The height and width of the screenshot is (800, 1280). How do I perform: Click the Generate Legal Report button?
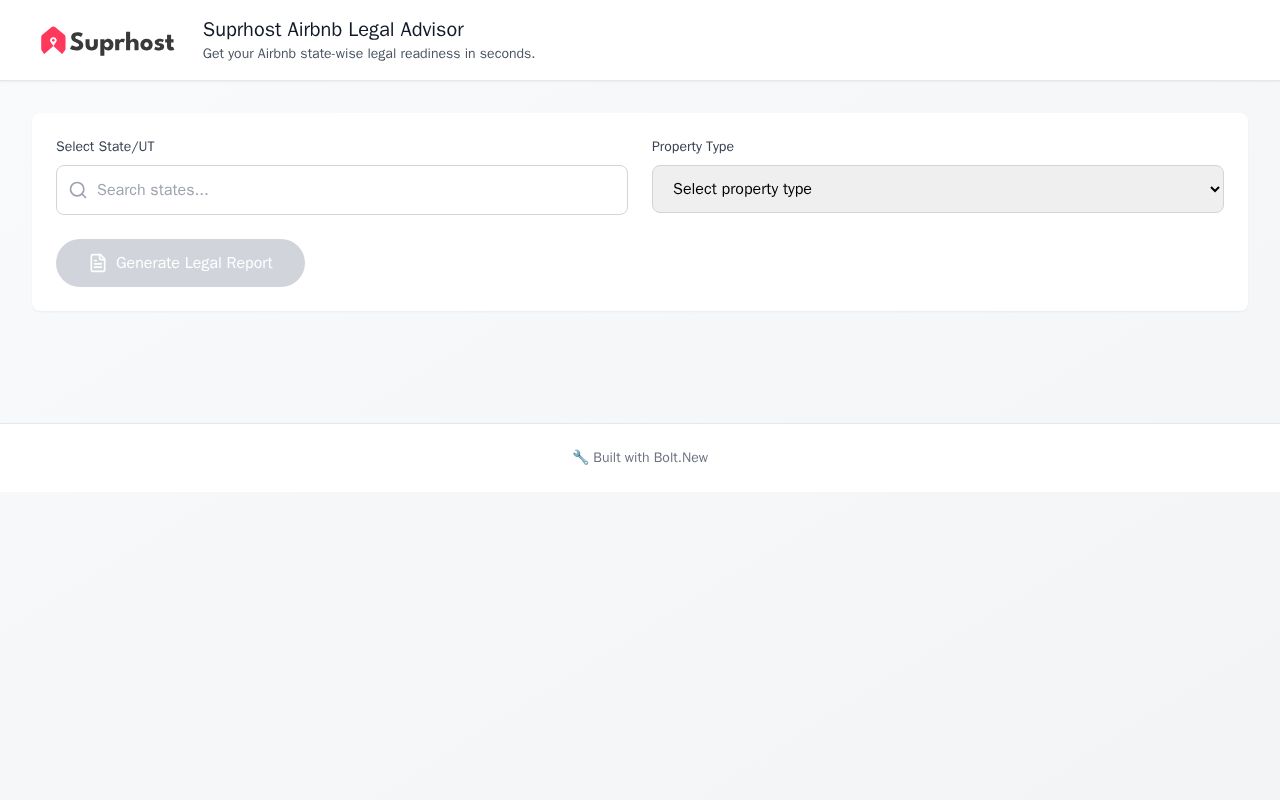180,263
